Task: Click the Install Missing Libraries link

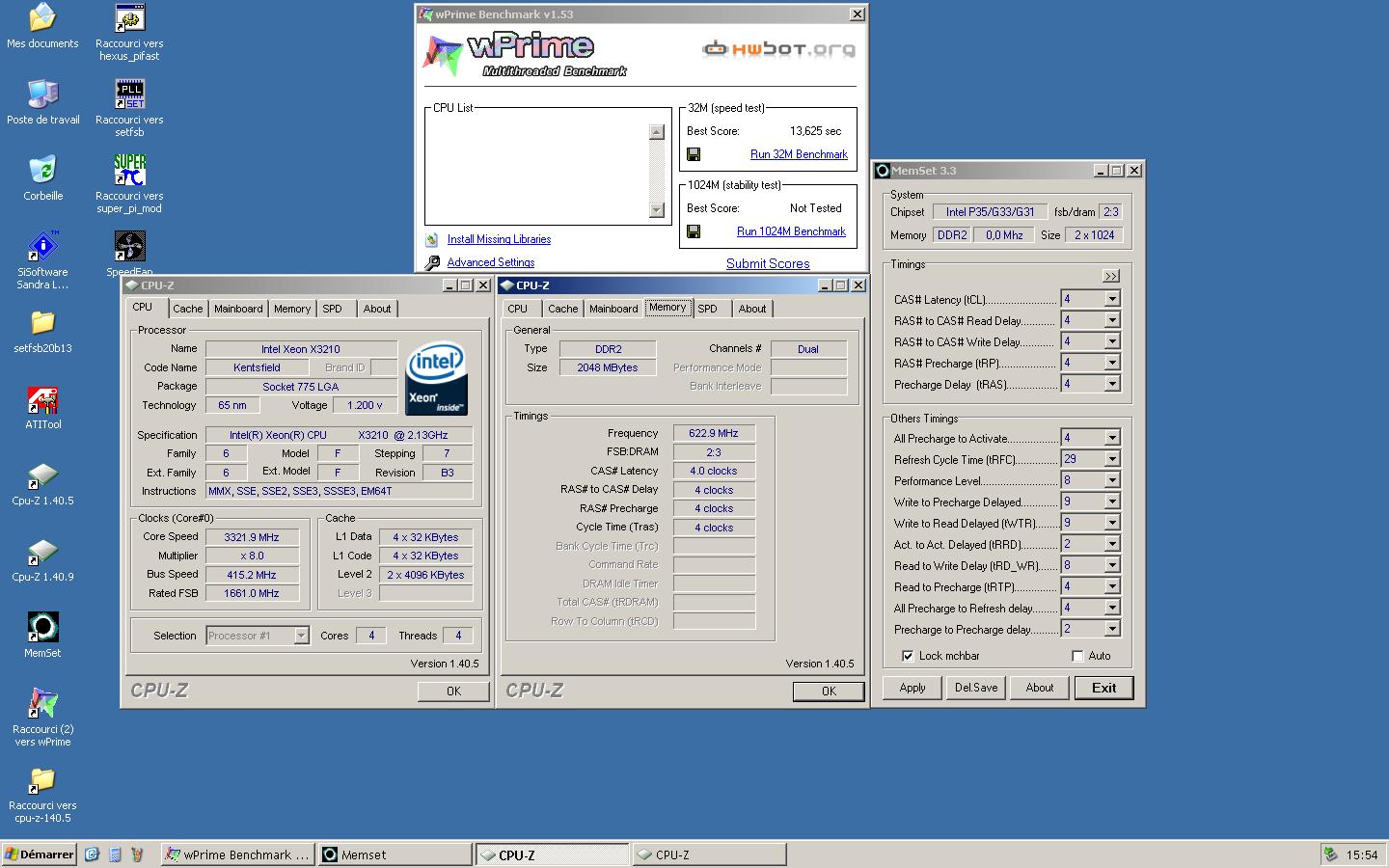Action: (x=500, y=239)
